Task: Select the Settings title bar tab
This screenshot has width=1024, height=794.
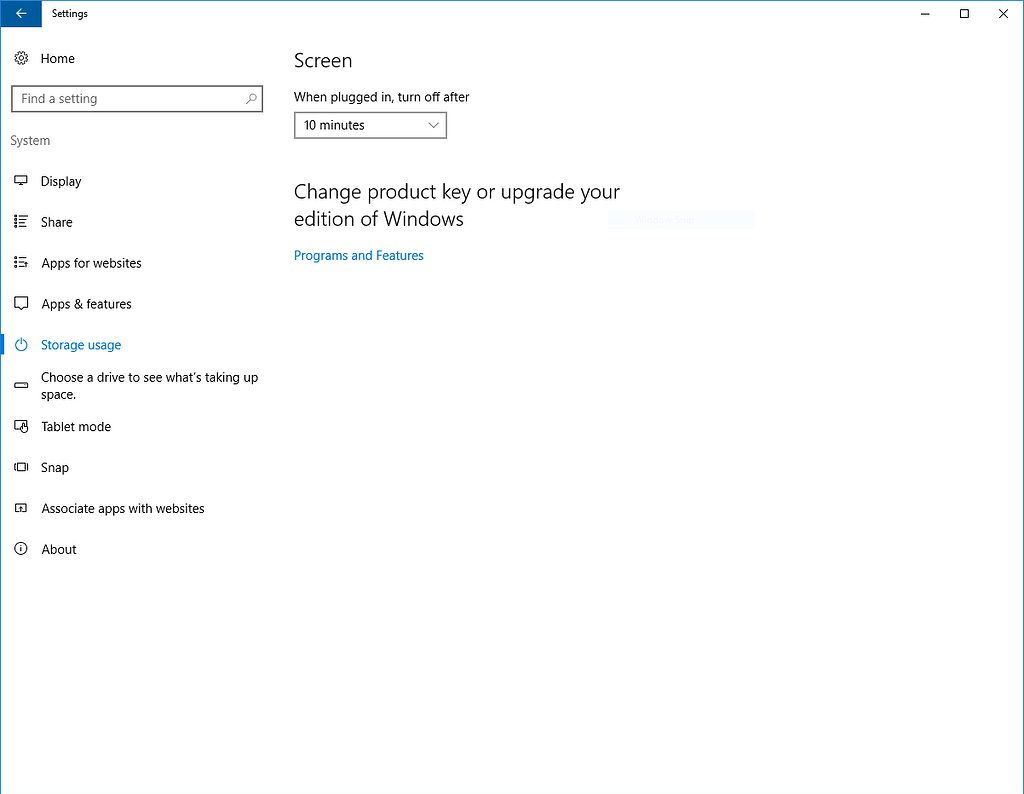Action: pos(69,13)
